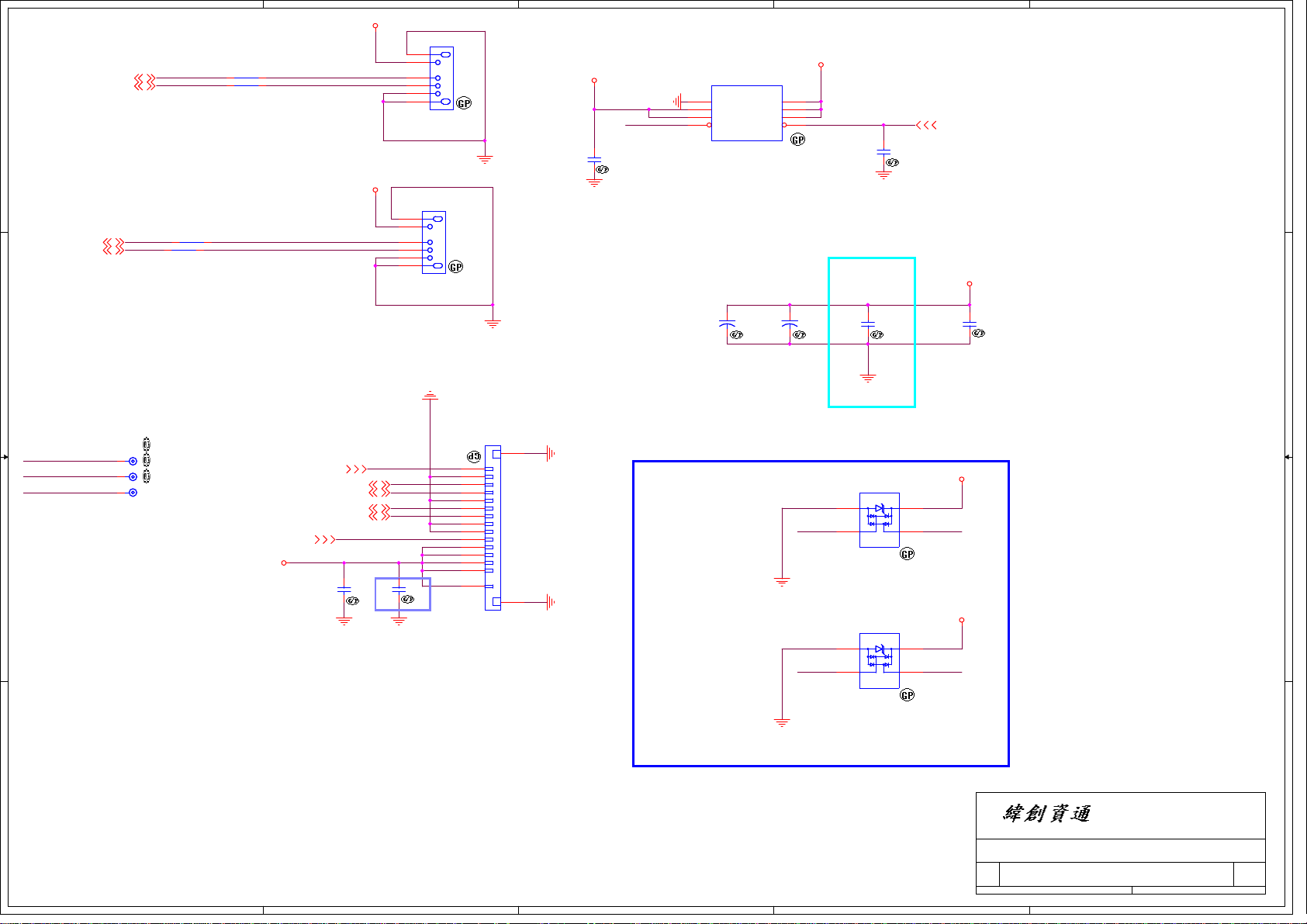The image size is (1307, 924).
Task: Select the topmost five-pin connector symbol
Action: (441, 78)
